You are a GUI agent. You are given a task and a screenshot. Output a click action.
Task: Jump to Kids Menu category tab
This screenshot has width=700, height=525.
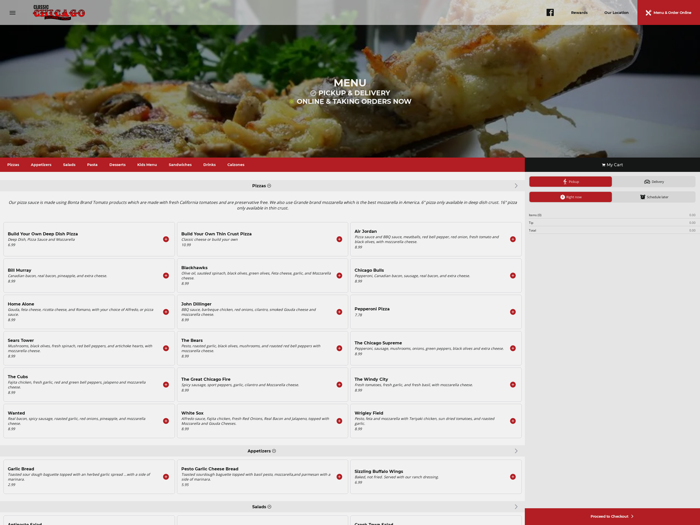point(147,165)
